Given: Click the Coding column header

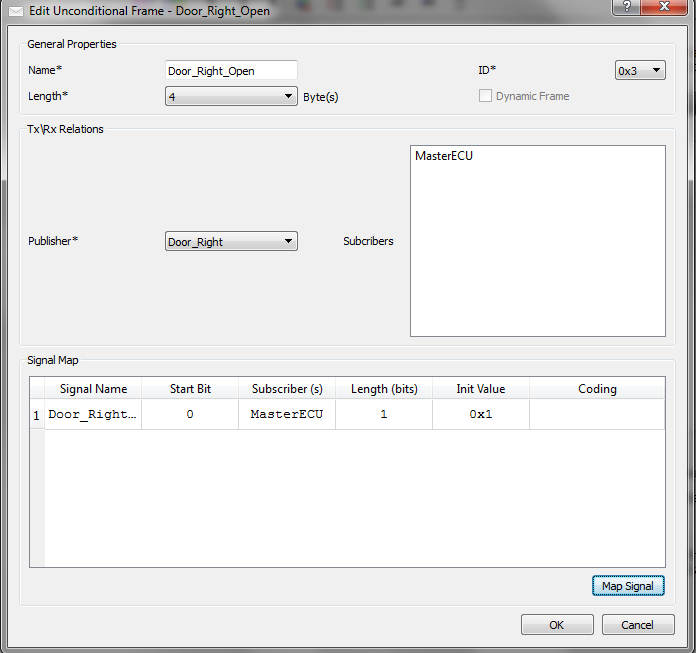Looking at the screenshot, I should point(597,389).
